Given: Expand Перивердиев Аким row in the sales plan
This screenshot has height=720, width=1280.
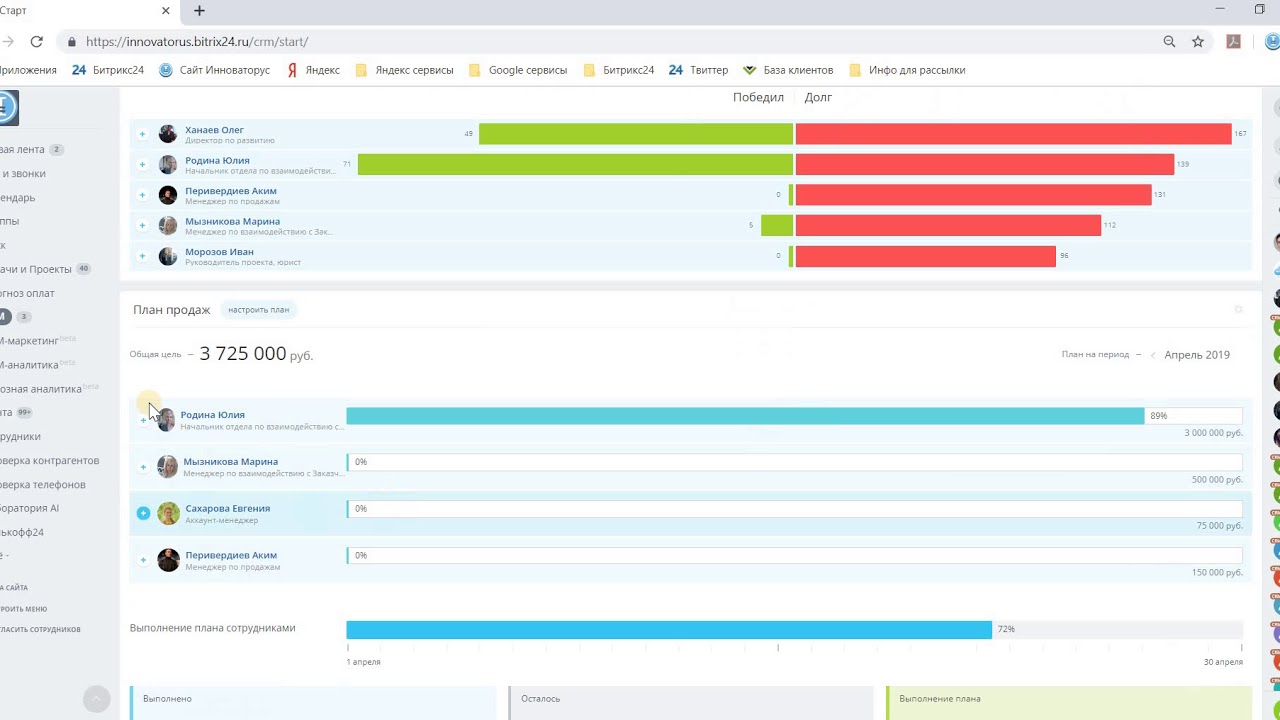Looking at the screenshot, I should [x=143, y=560].
